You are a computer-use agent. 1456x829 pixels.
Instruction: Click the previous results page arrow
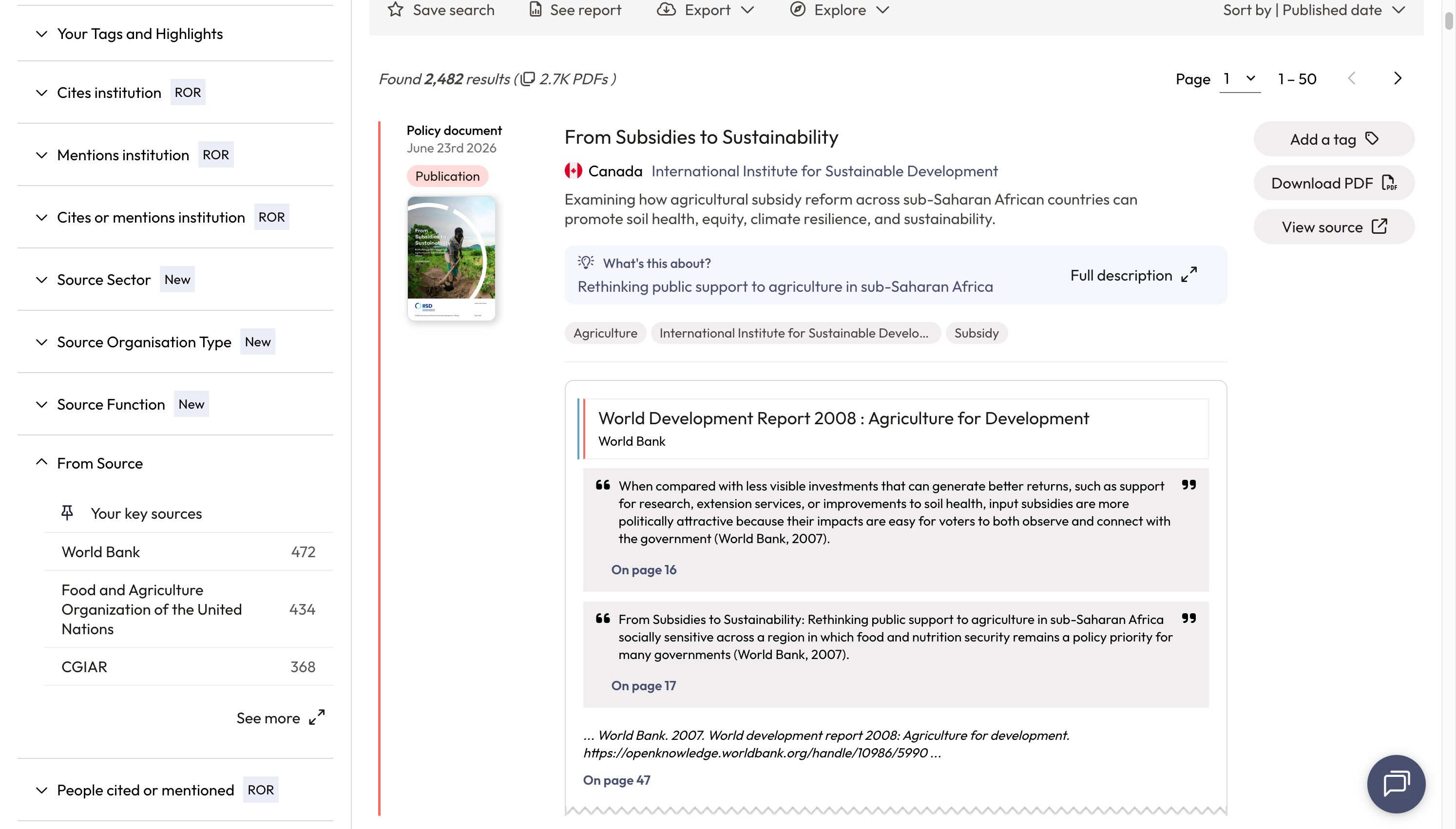(x=1352, y=78)
